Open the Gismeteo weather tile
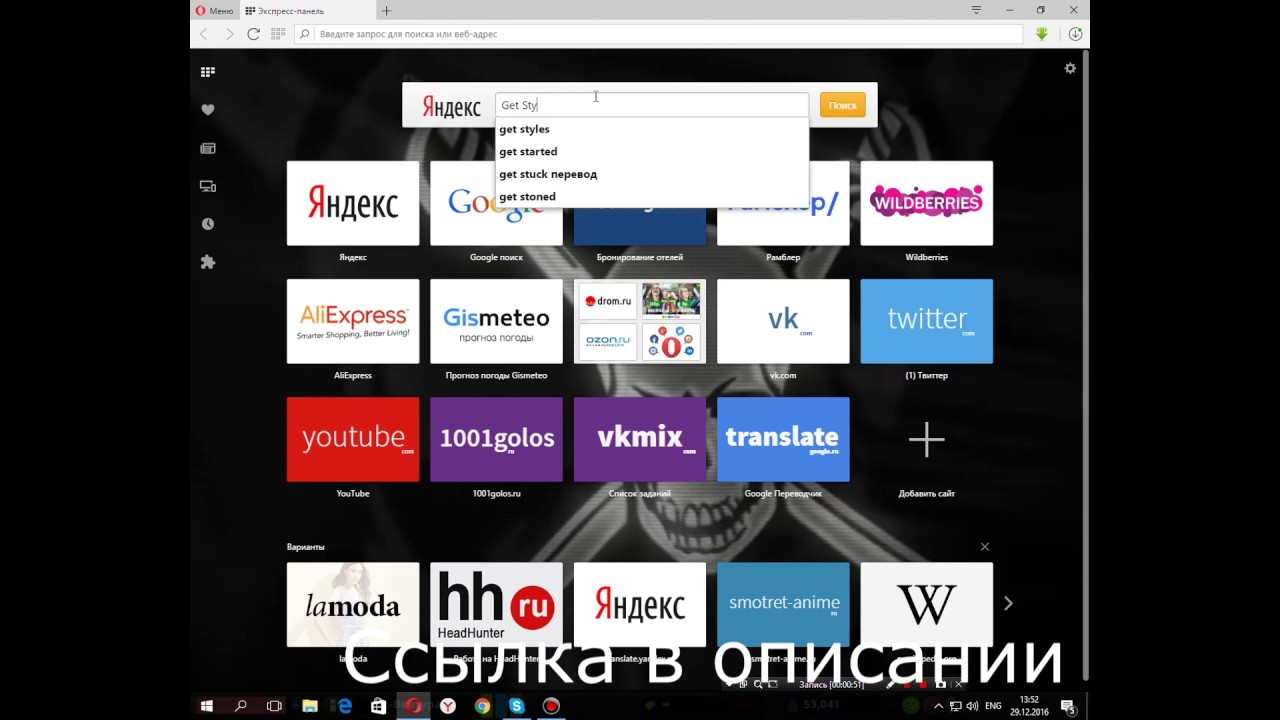The image size is (1280, 720). [x=496, y=321]
